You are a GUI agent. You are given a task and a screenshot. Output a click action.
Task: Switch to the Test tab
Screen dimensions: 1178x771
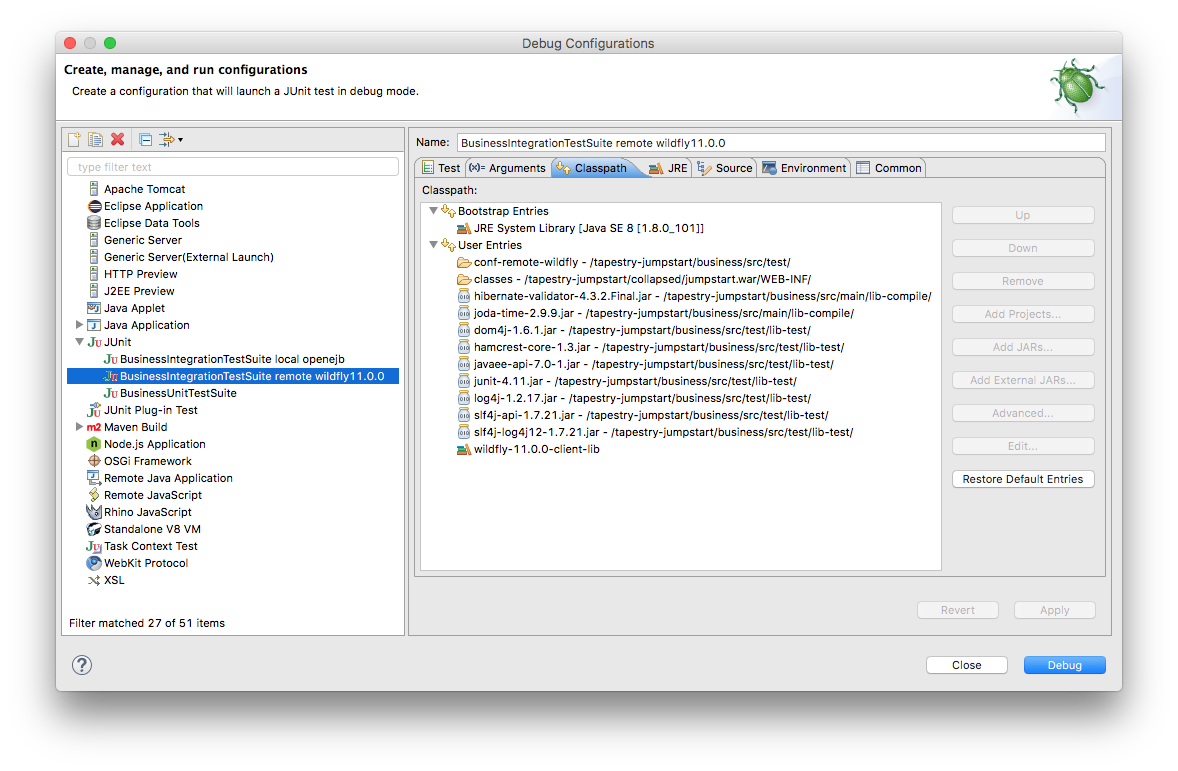pos(441,168)
